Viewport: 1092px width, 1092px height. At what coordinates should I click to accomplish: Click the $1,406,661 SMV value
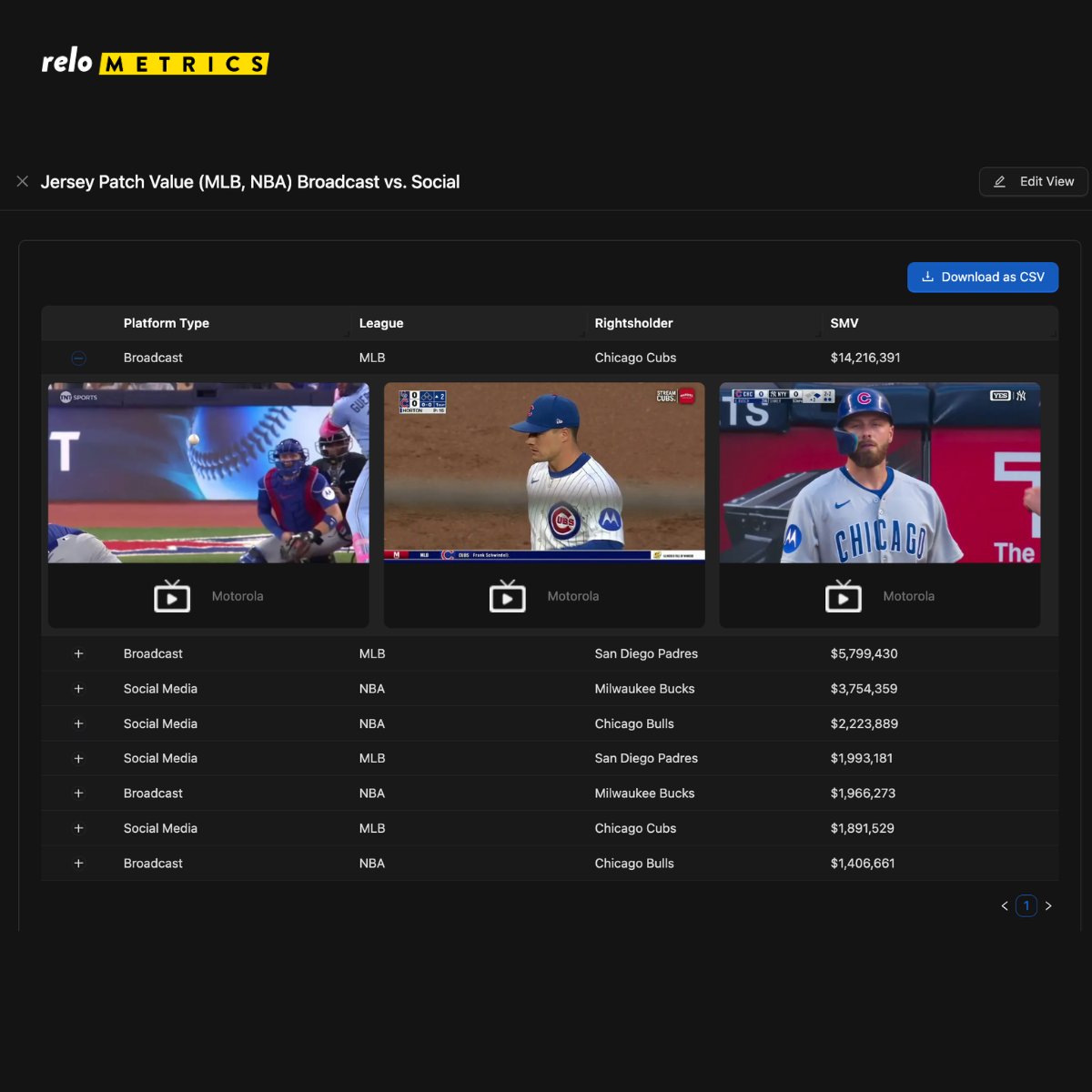point(863,864)
